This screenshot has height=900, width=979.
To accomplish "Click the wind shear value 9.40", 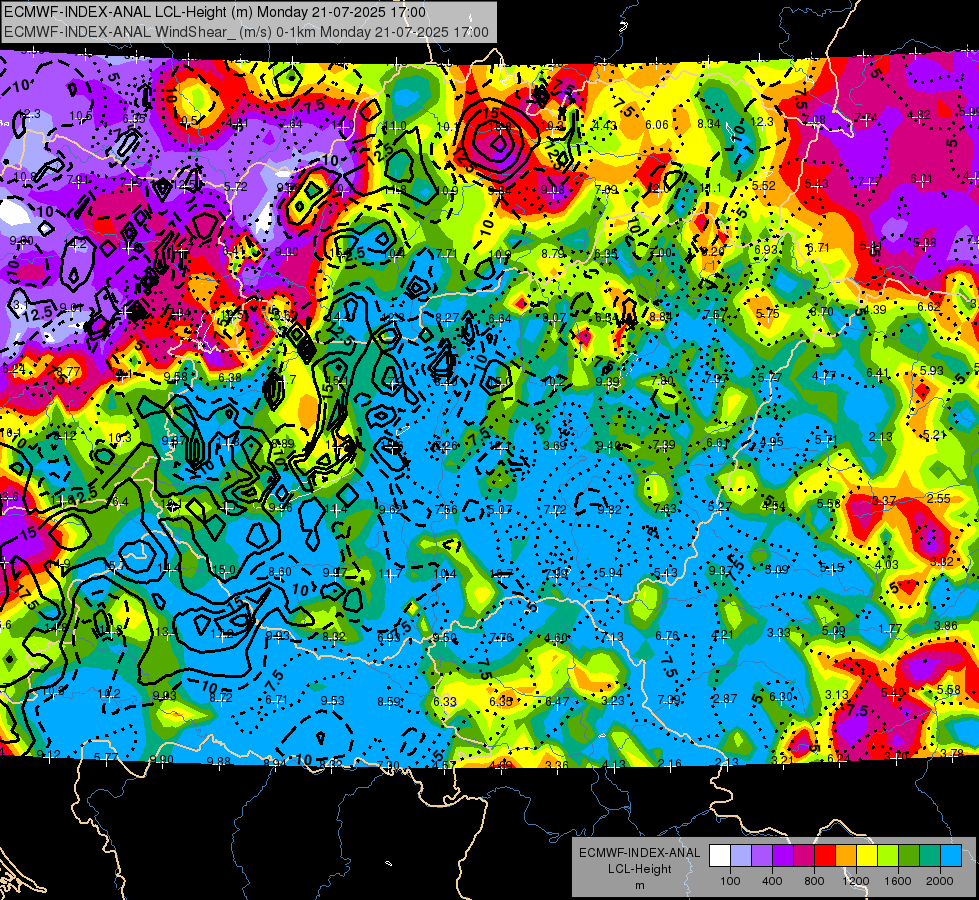I will 609,445.
